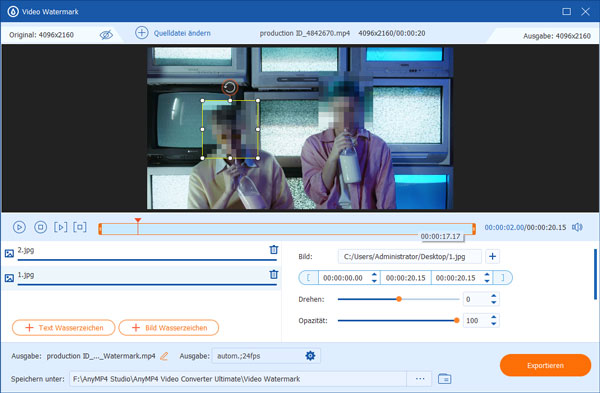Increase the Opazität stepper
600x393 pixels.
494,317
